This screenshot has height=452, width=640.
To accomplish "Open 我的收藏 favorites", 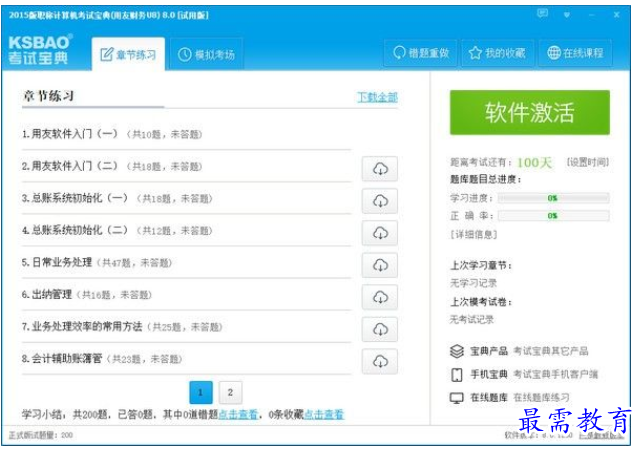I will pos(497,53).
